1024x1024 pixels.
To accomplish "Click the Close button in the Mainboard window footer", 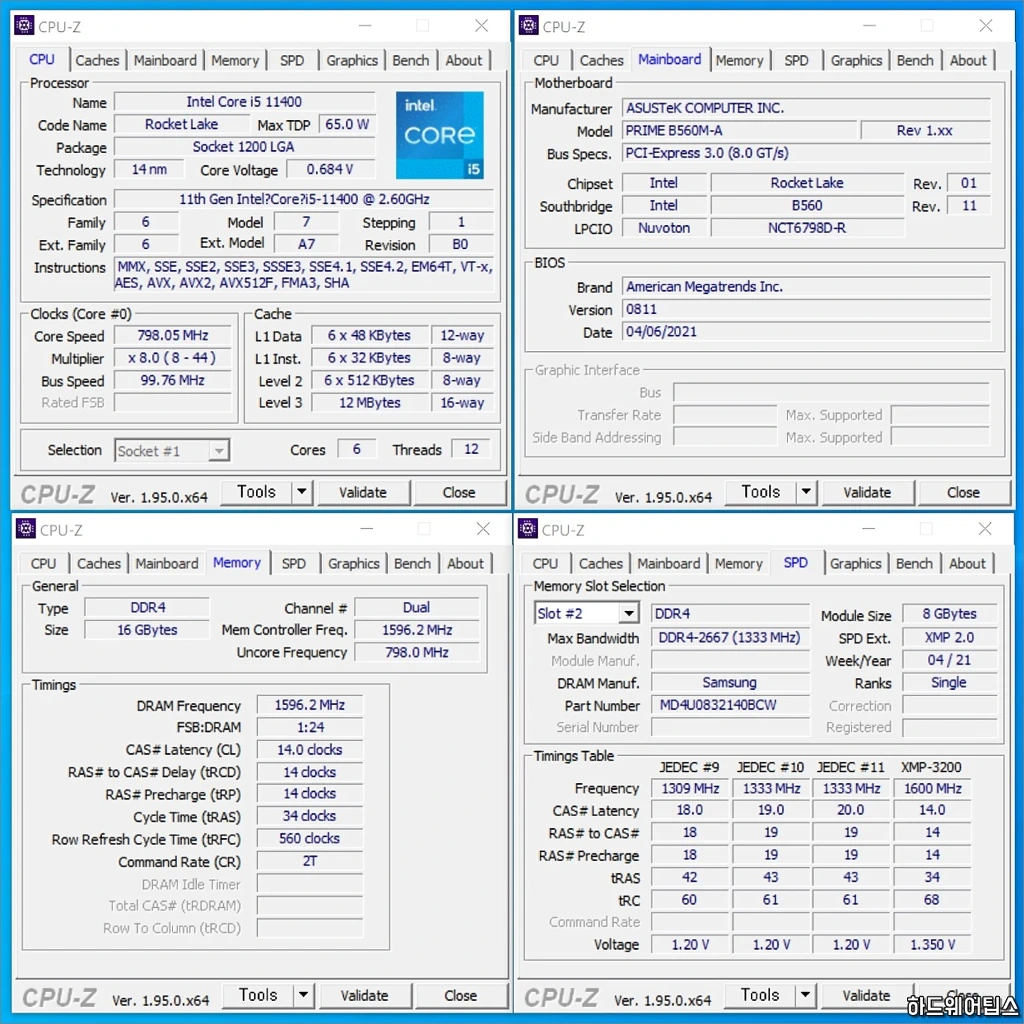I will click(963, 492).
